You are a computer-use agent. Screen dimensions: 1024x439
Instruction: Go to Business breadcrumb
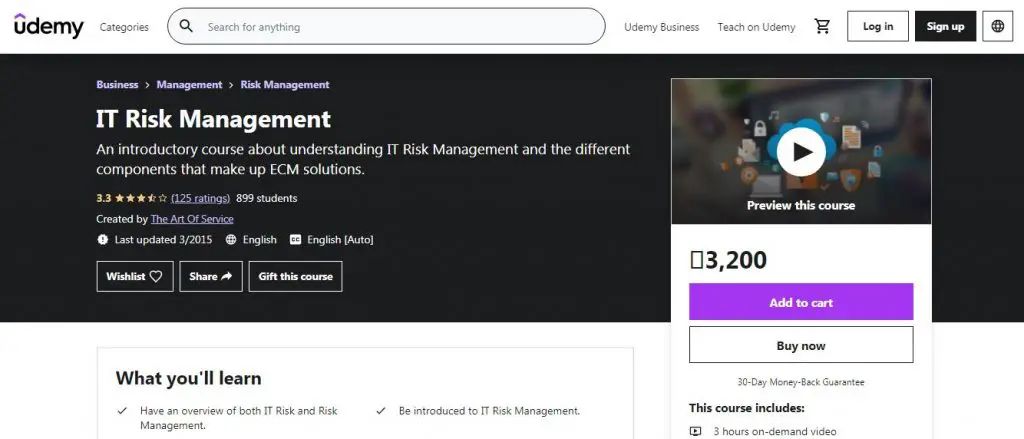117,85
